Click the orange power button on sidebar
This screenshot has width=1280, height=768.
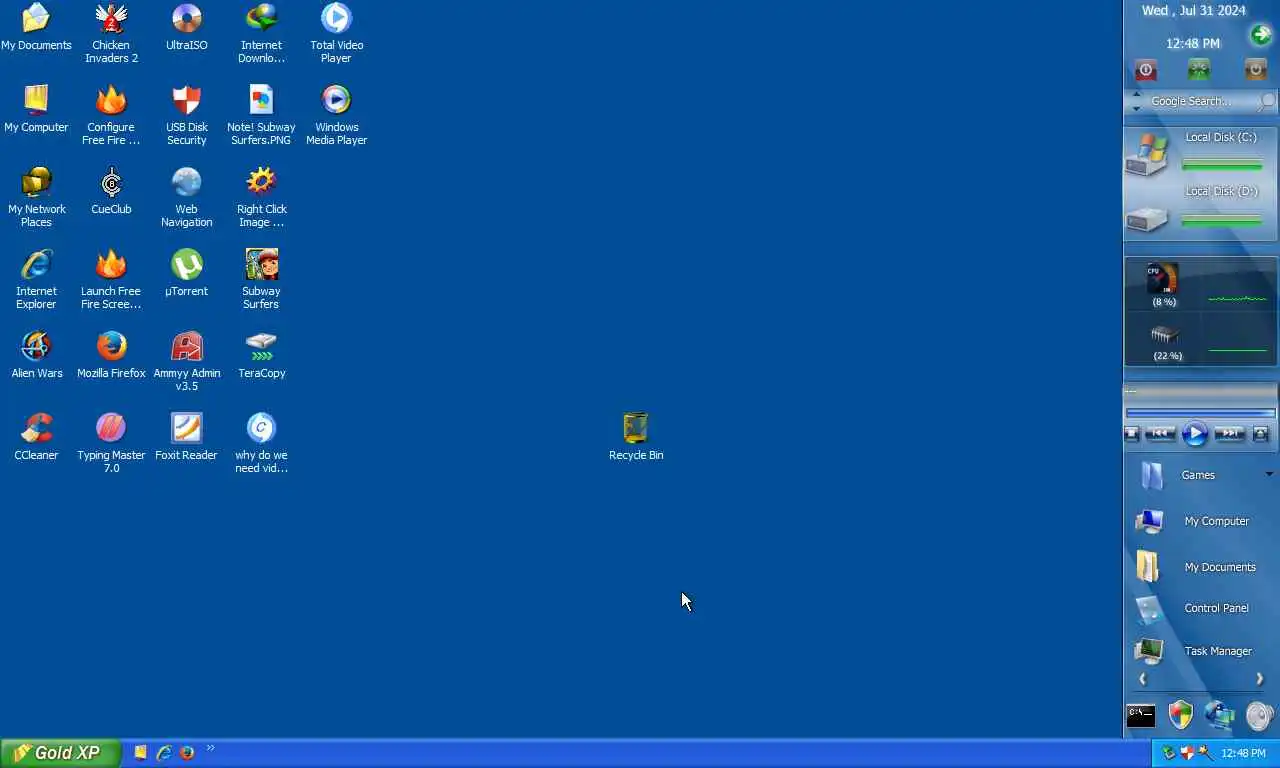coord(1255,70)
